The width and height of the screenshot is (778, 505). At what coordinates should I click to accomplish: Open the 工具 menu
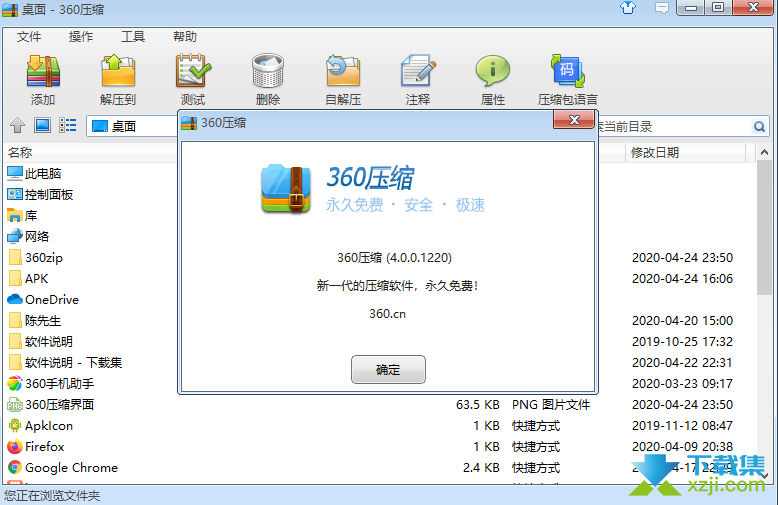pyautogui.click(x=133, y=37)
